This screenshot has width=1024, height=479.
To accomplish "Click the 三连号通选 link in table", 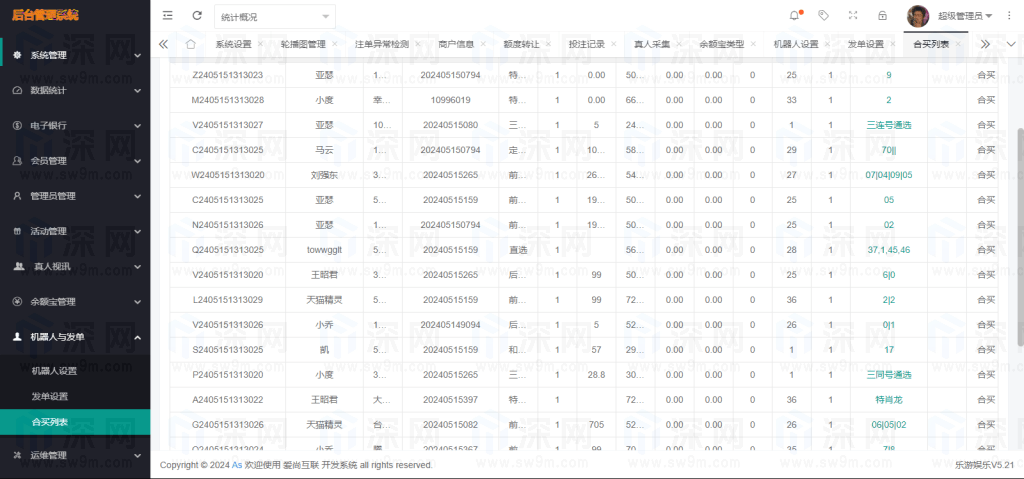I will 888,125.
